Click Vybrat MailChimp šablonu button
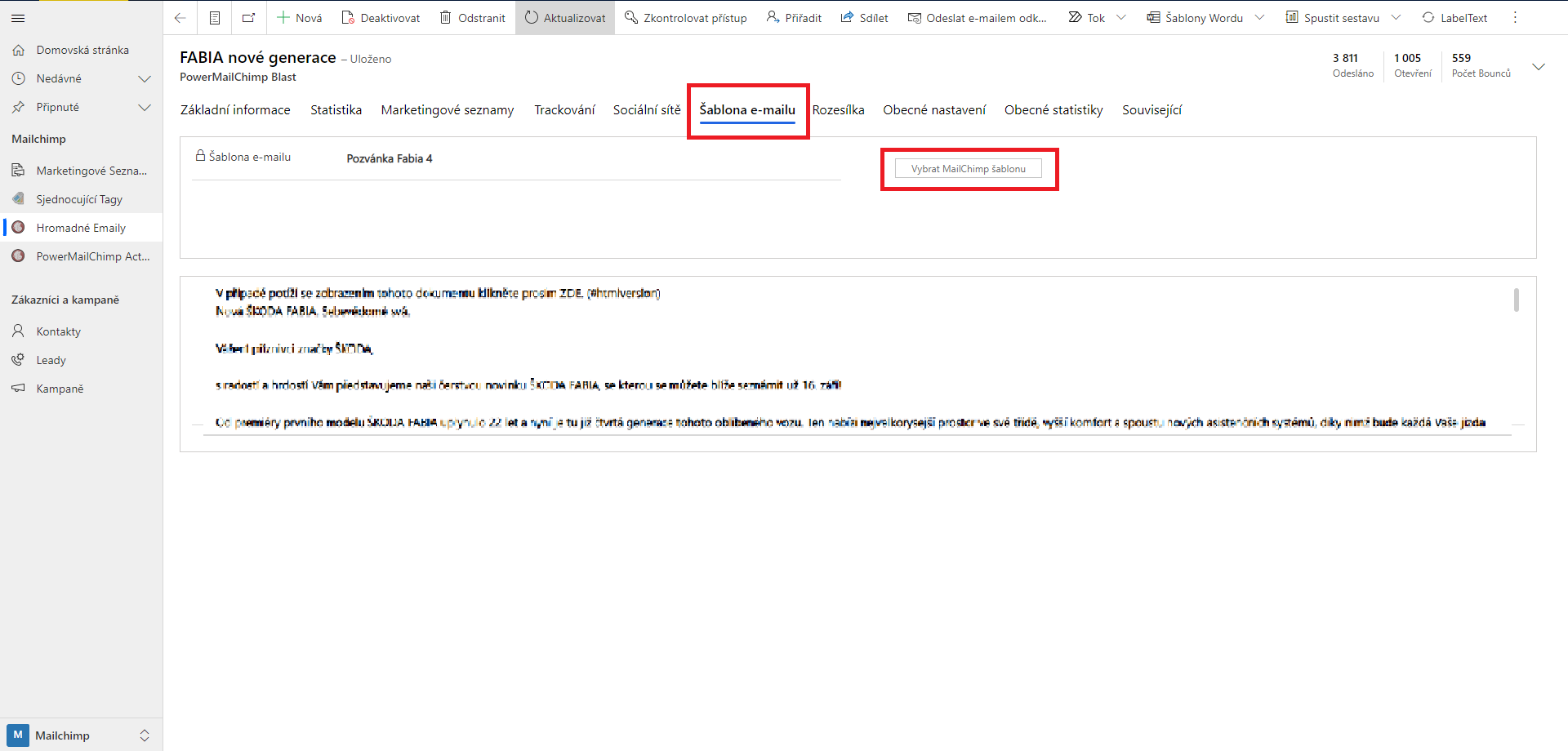 pyautogui.click(x=968, y=169)
